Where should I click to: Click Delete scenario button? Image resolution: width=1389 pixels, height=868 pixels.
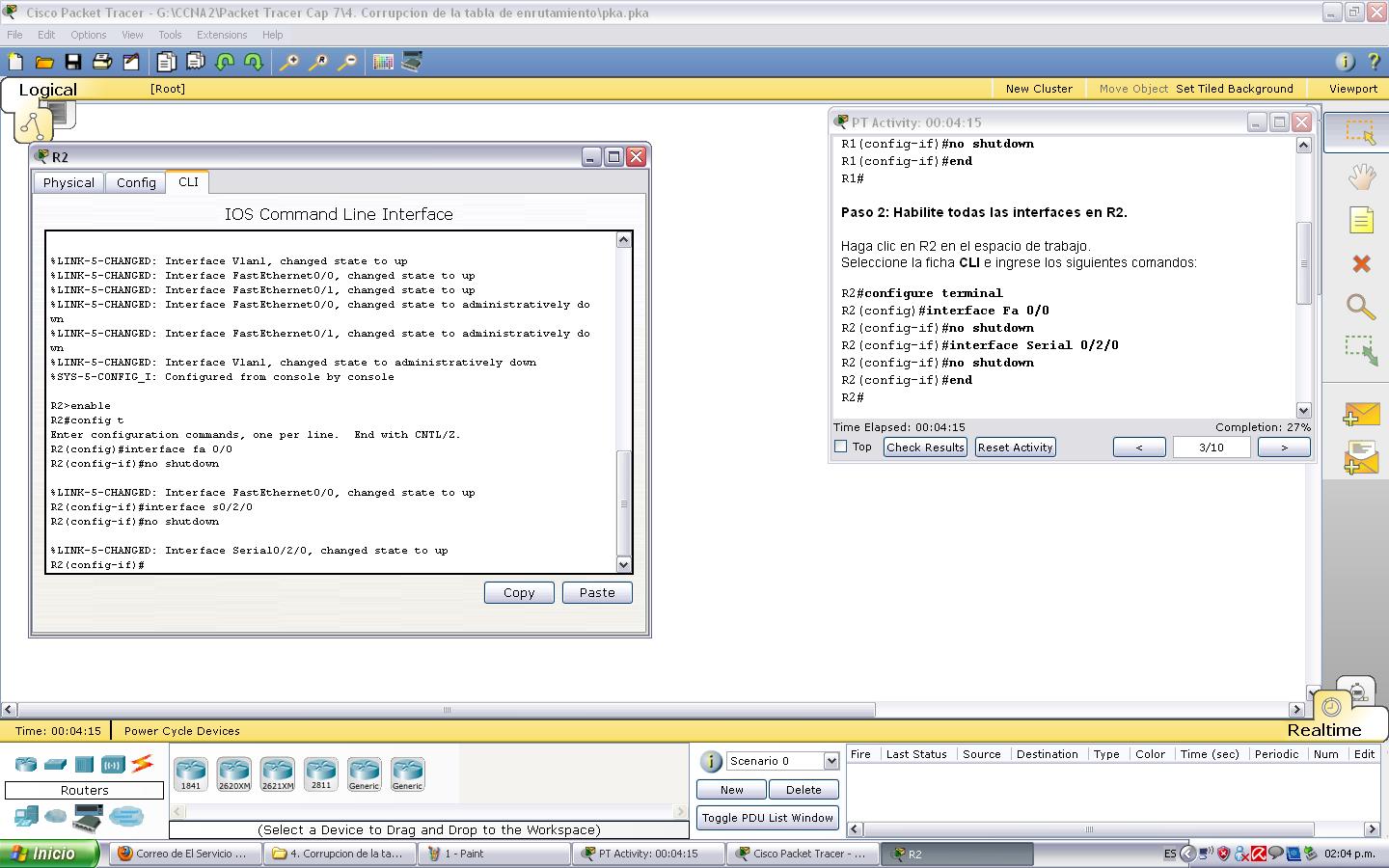[x=803, y=790]
